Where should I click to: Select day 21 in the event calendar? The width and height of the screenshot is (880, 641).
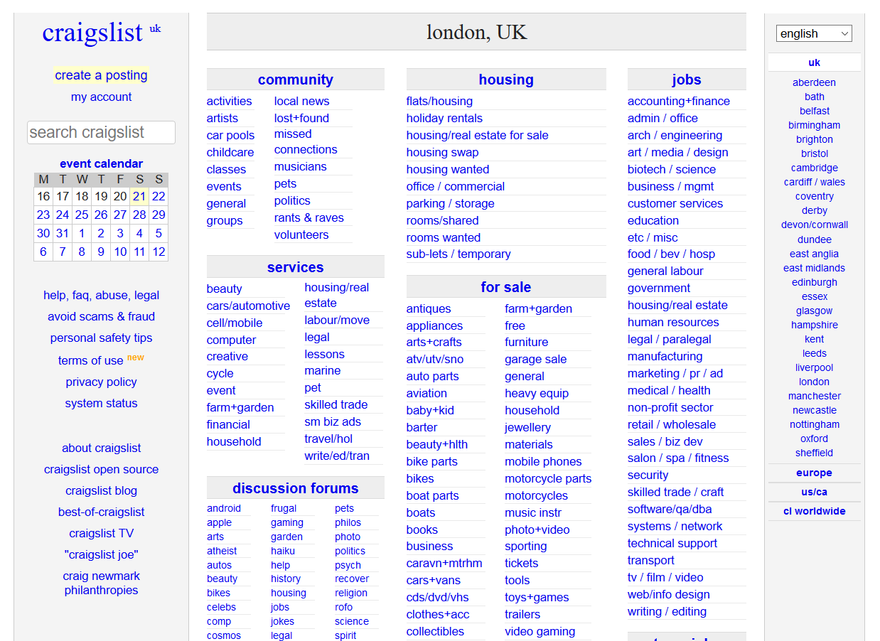139,196
